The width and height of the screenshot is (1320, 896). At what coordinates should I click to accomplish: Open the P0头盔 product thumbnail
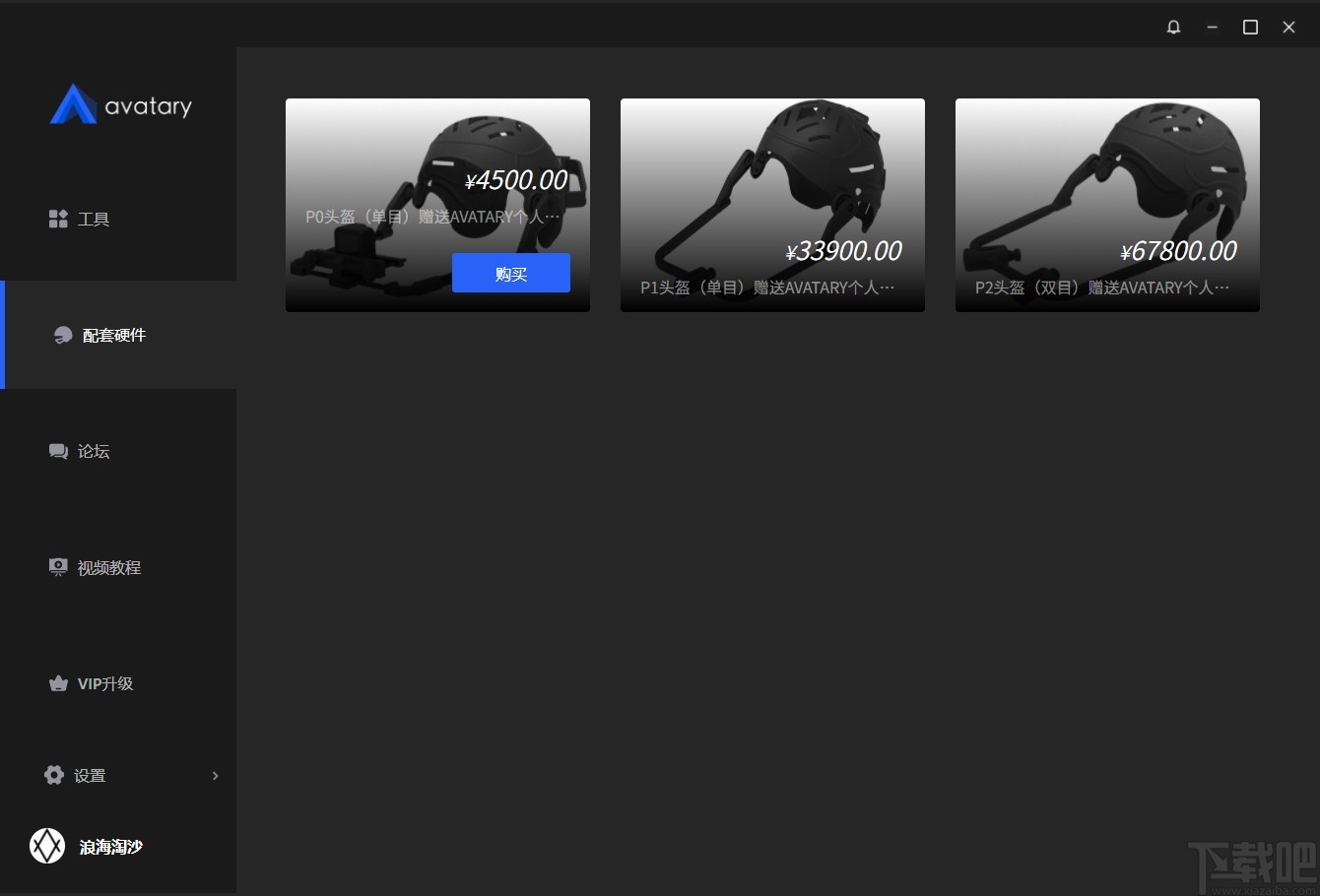click(437, 205)
